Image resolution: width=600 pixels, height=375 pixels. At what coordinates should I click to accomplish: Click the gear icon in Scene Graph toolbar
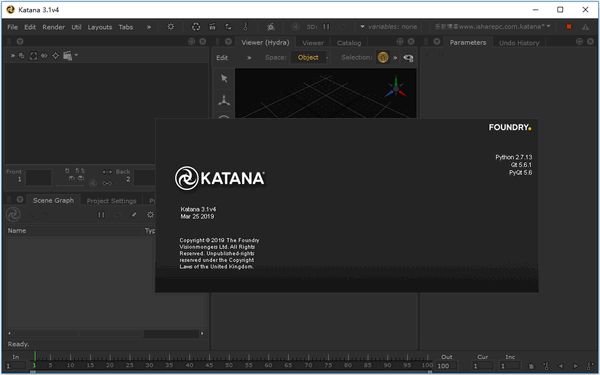coord(150,215)
